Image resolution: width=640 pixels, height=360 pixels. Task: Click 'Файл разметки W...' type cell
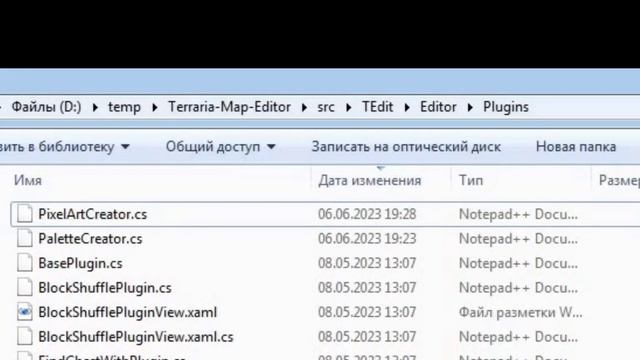click(x=521, y=312)
